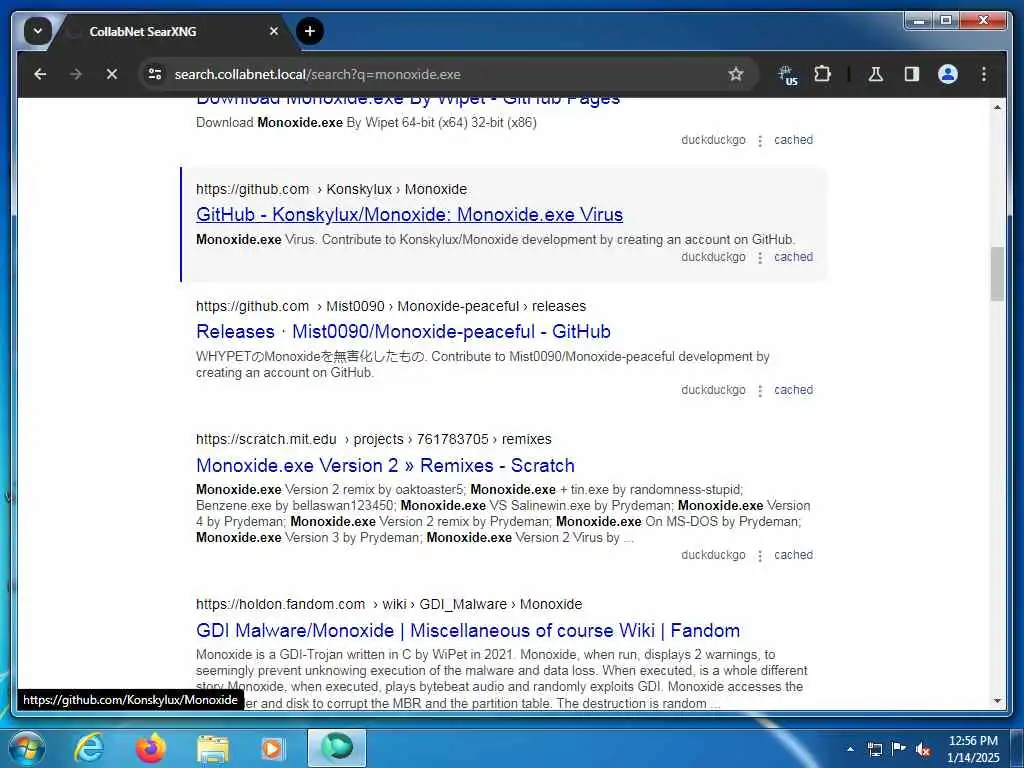
Task: Open cached copy of Wipet download result
Action: pyautogui.click(x=793, y=140)
